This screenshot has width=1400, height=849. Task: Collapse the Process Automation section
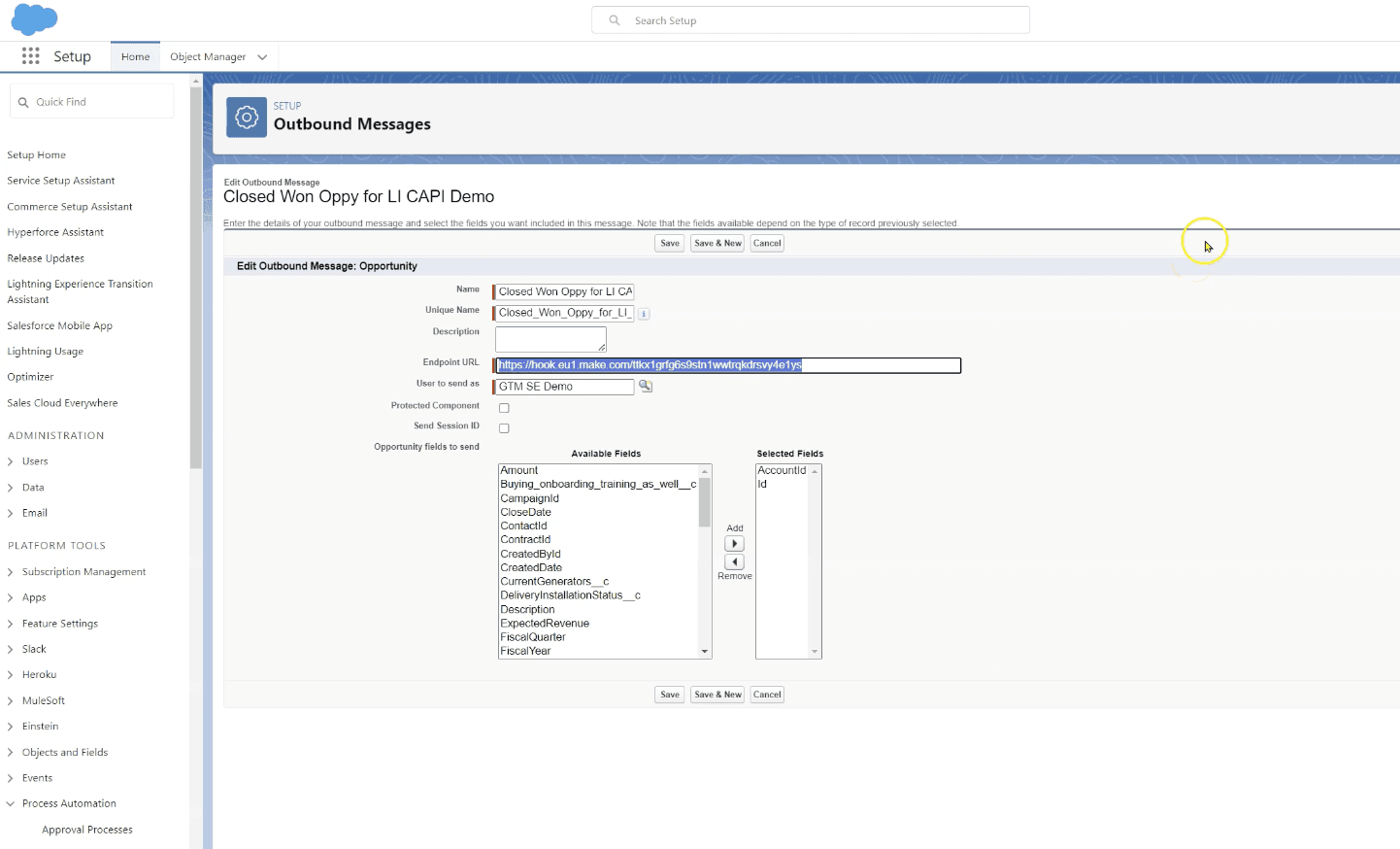[x=11, y=803]
